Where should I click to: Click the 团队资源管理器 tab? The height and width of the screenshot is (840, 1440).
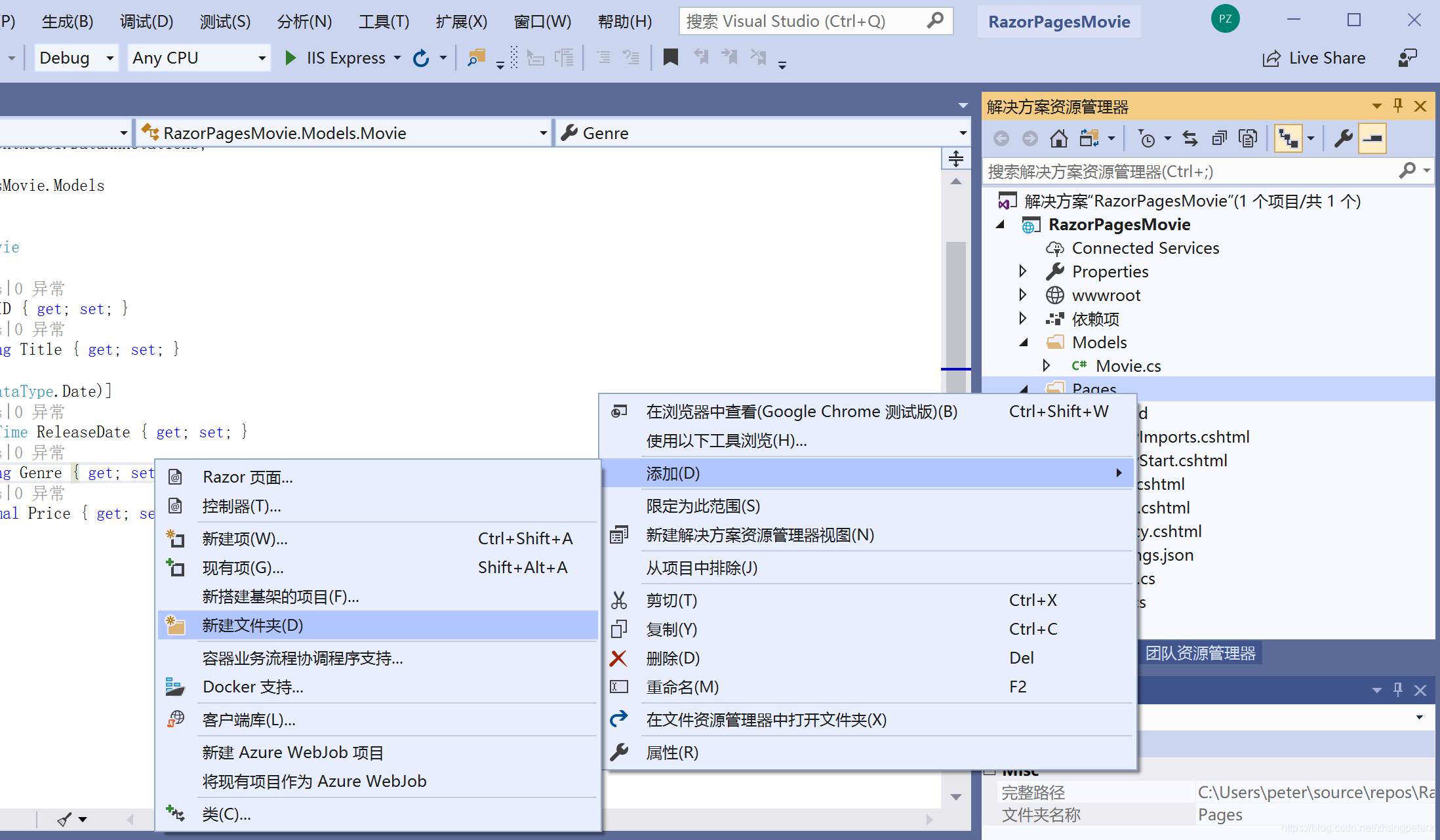1200,653
